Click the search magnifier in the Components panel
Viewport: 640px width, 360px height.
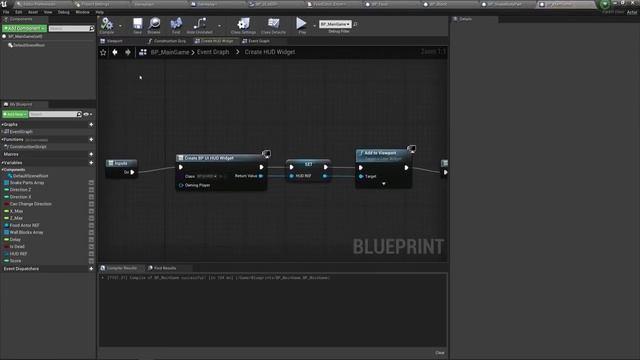point(91,29)
